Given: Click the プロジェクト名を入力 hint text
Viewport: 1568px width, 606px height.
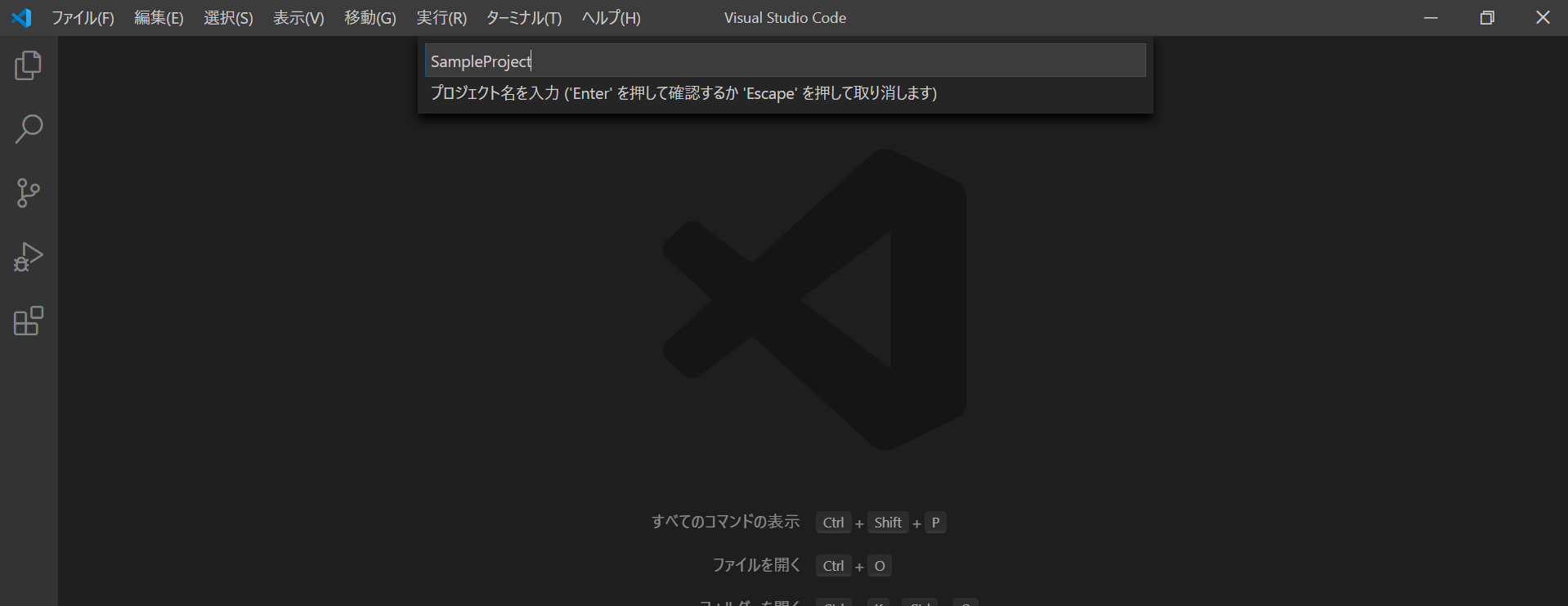Looking at the screenshot, I should point(683,93).
